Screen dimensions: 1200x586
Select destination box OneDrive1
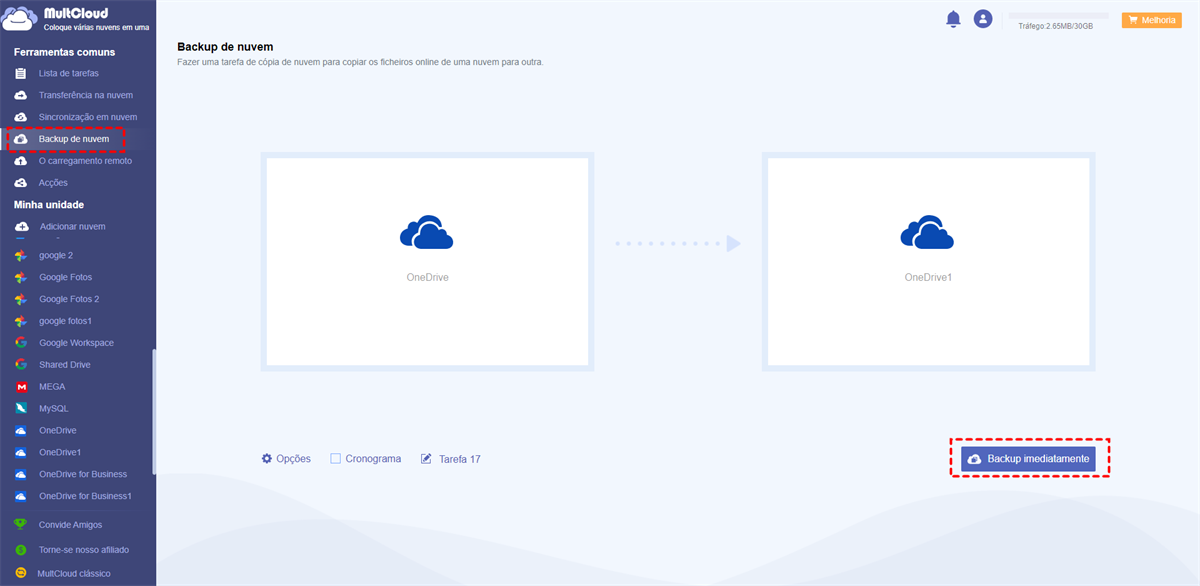tap(928, 261)
